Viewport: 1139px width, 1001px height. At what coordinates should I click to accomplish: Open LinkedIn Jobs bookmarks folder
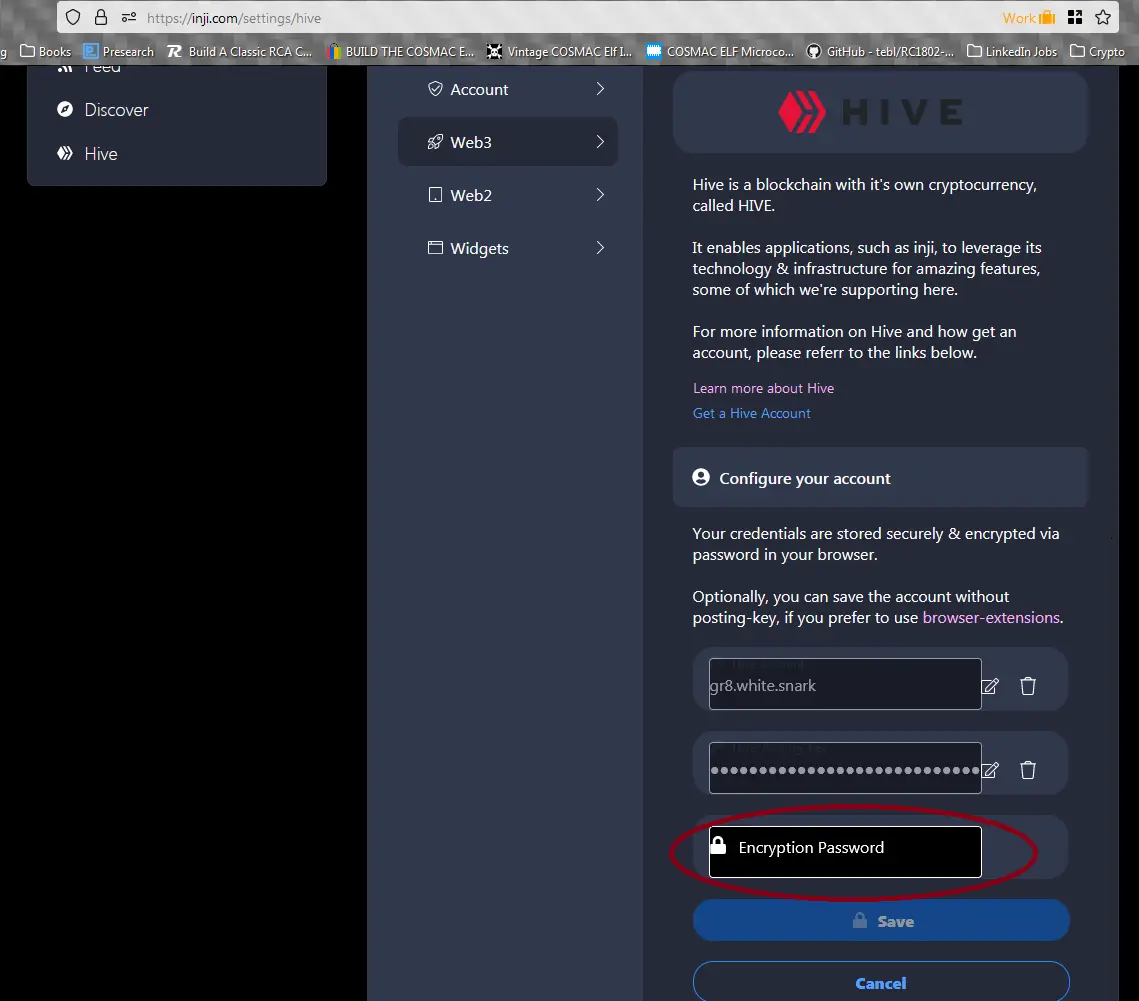tap(1012, 52)
